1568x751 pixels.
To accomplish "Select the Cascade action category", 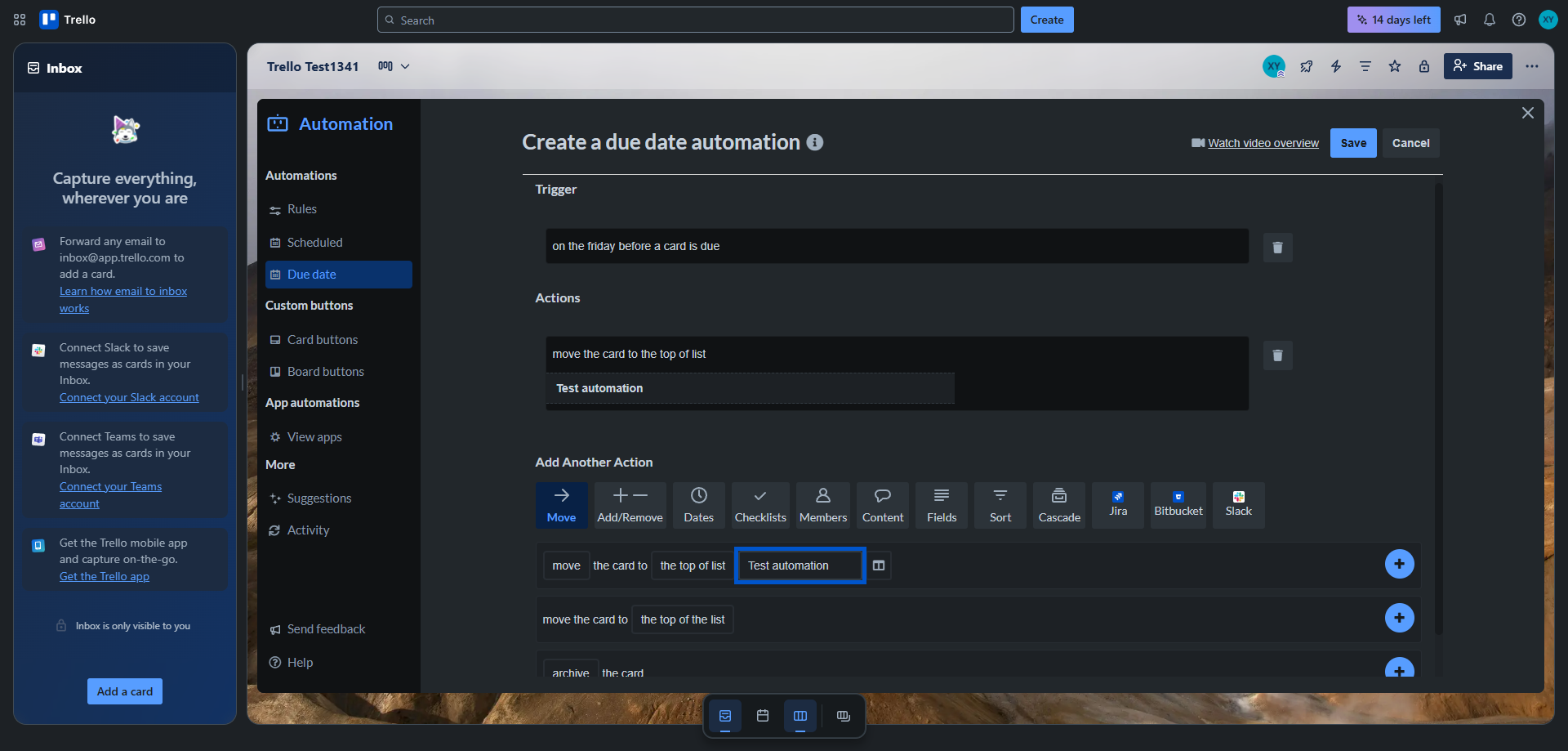I will tap(1059, 505).
